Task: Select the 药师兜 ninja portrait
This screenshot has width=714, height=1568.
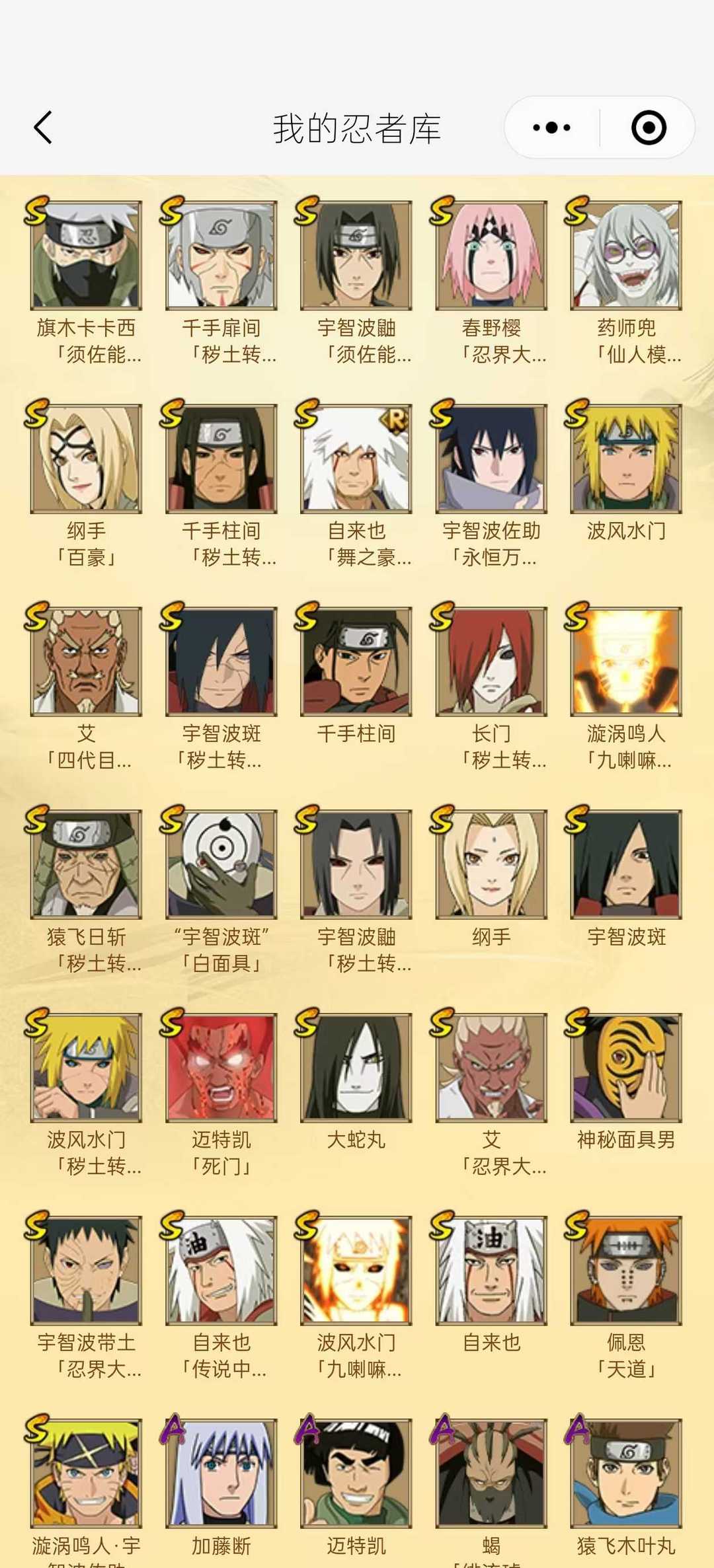Action: pos(626,256)
